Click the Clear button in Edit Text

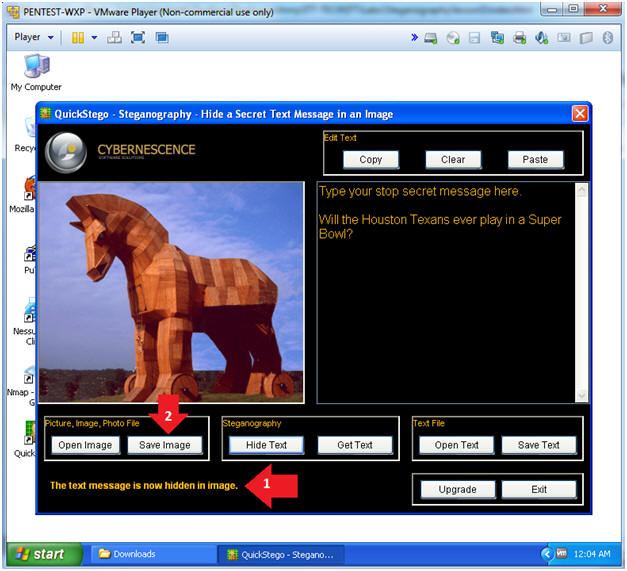click(453, 160)
